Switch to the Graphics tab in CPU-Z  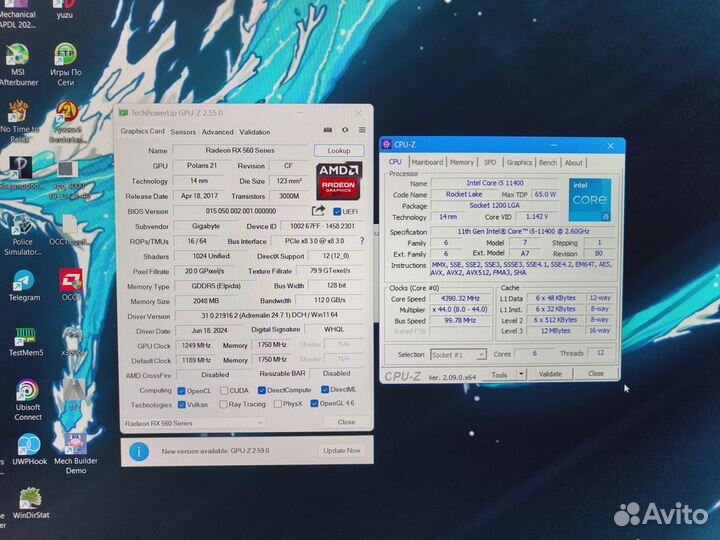coord(519,162)
